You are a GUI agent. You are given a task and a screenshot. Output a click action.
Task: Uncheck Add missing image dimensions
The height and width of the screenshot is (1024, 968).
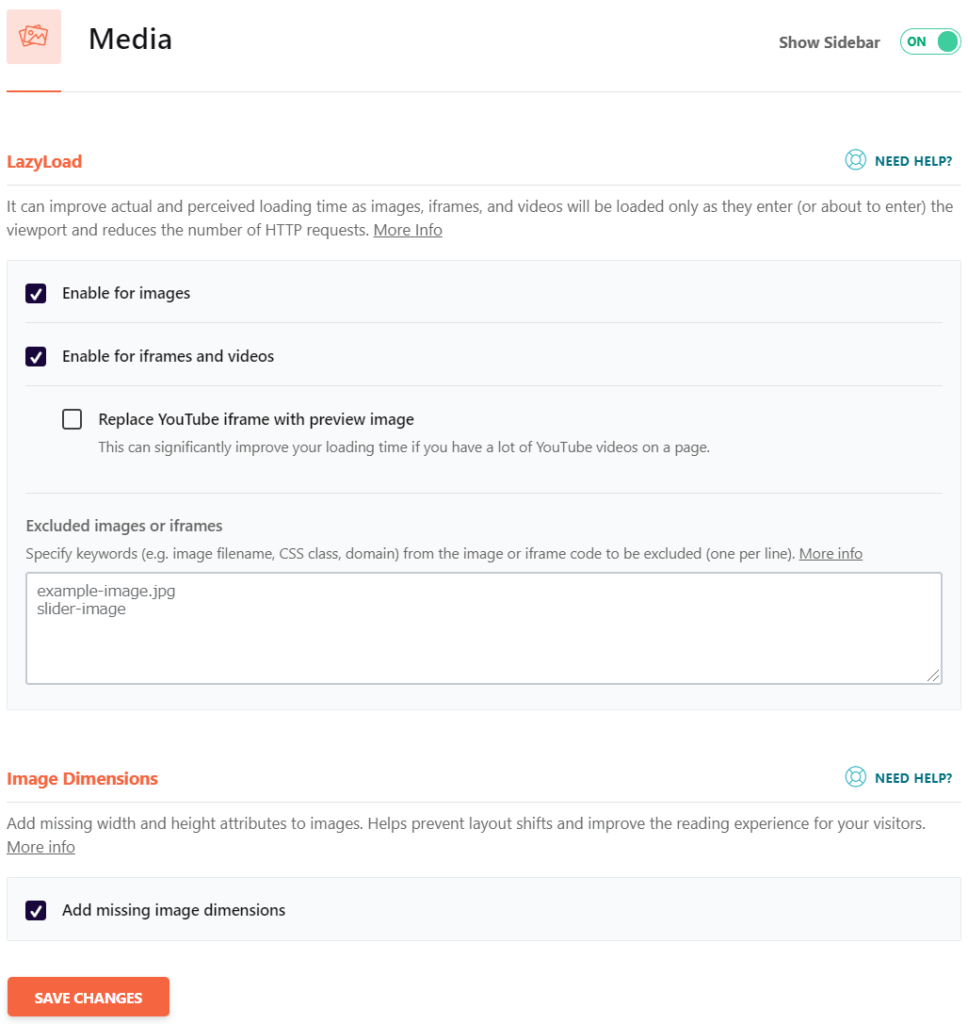(x=36, y=910)
